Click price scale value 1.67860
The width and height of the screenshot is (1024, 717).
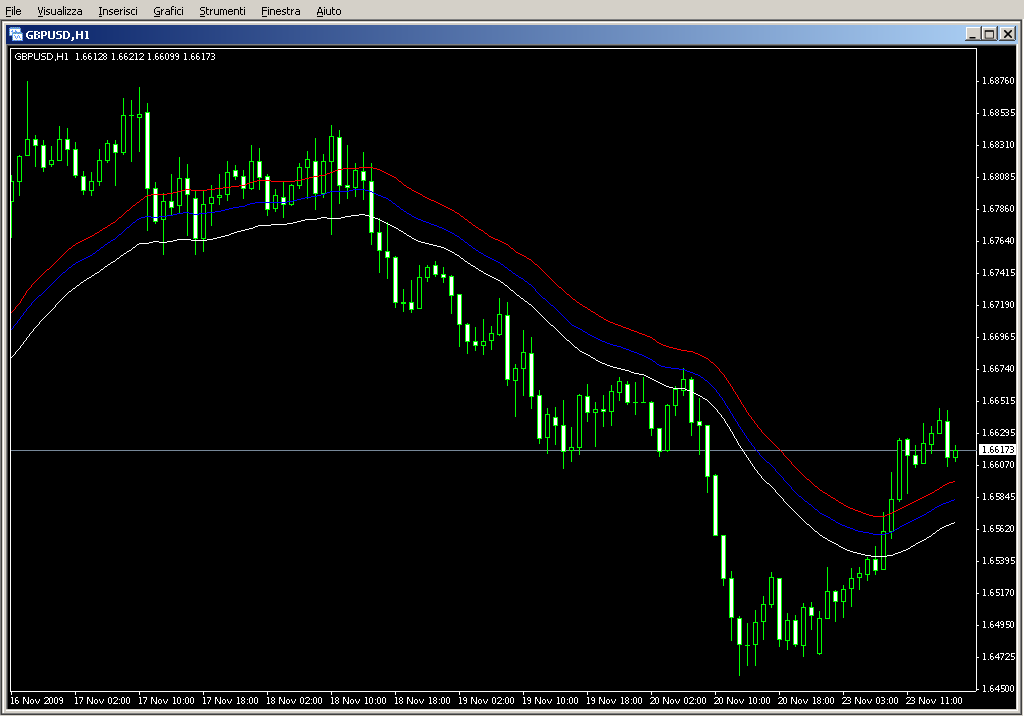(999, 209)
